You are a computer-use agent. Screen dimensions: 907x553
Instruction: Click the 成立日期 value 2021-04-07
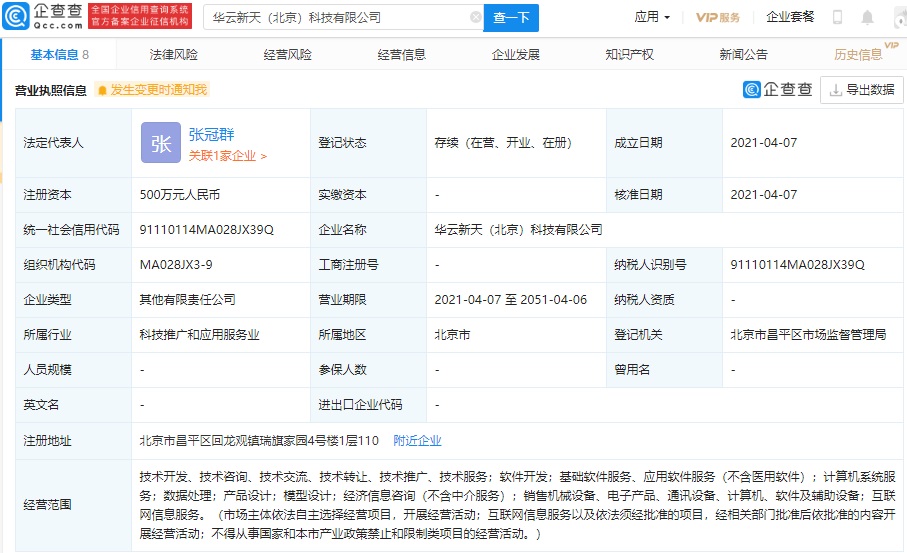tap(764, 143)
